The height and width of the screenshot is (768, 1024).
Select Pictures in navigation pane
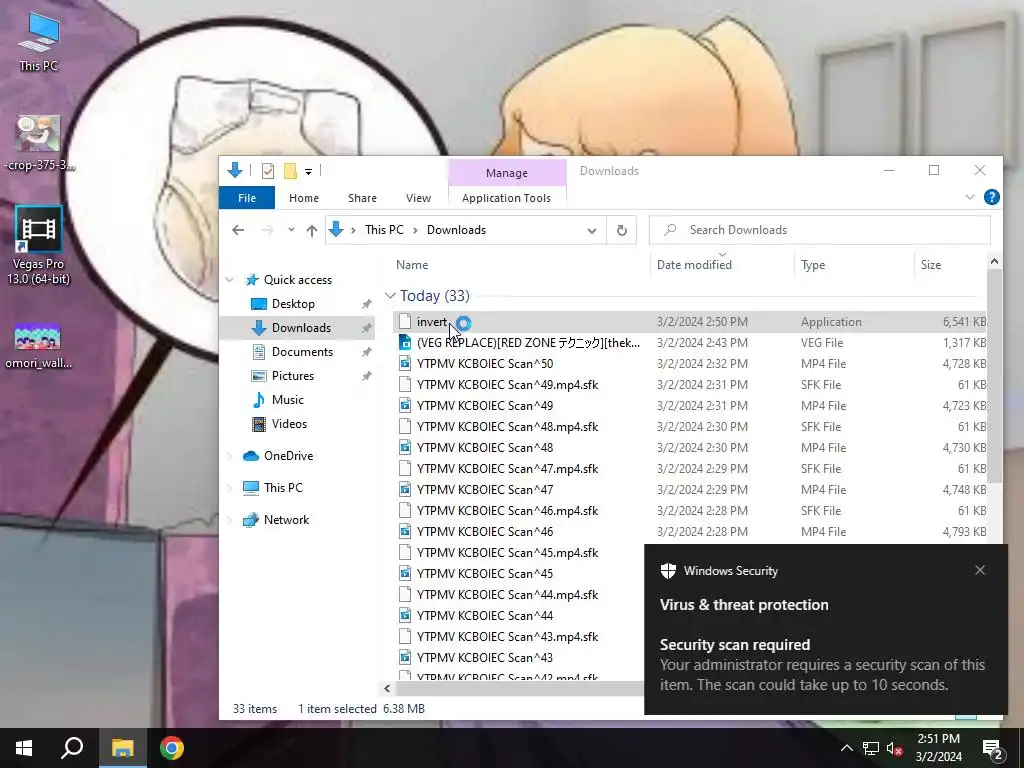coord(293,376)
